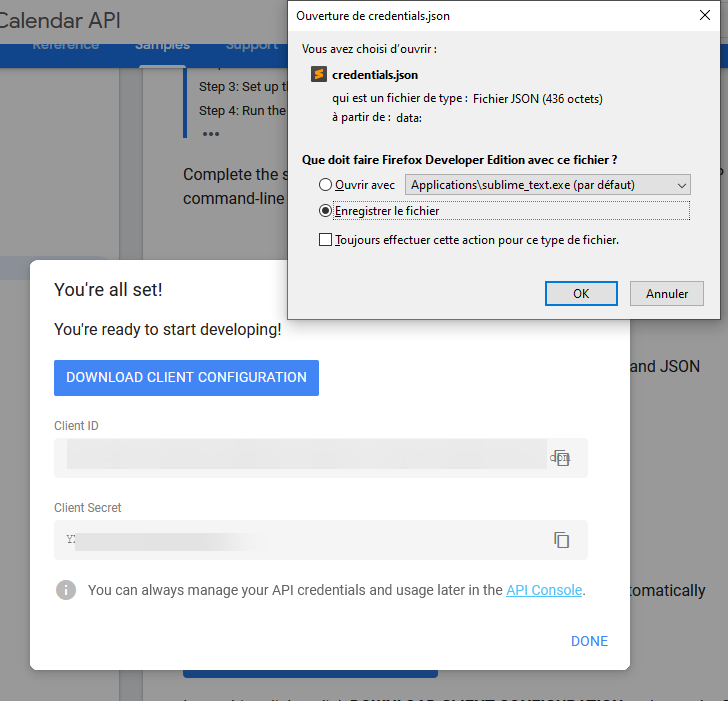The height and width of the screenshot is (701, 728).
Task: Click the Calendar API page title
Action: (60, 20)
